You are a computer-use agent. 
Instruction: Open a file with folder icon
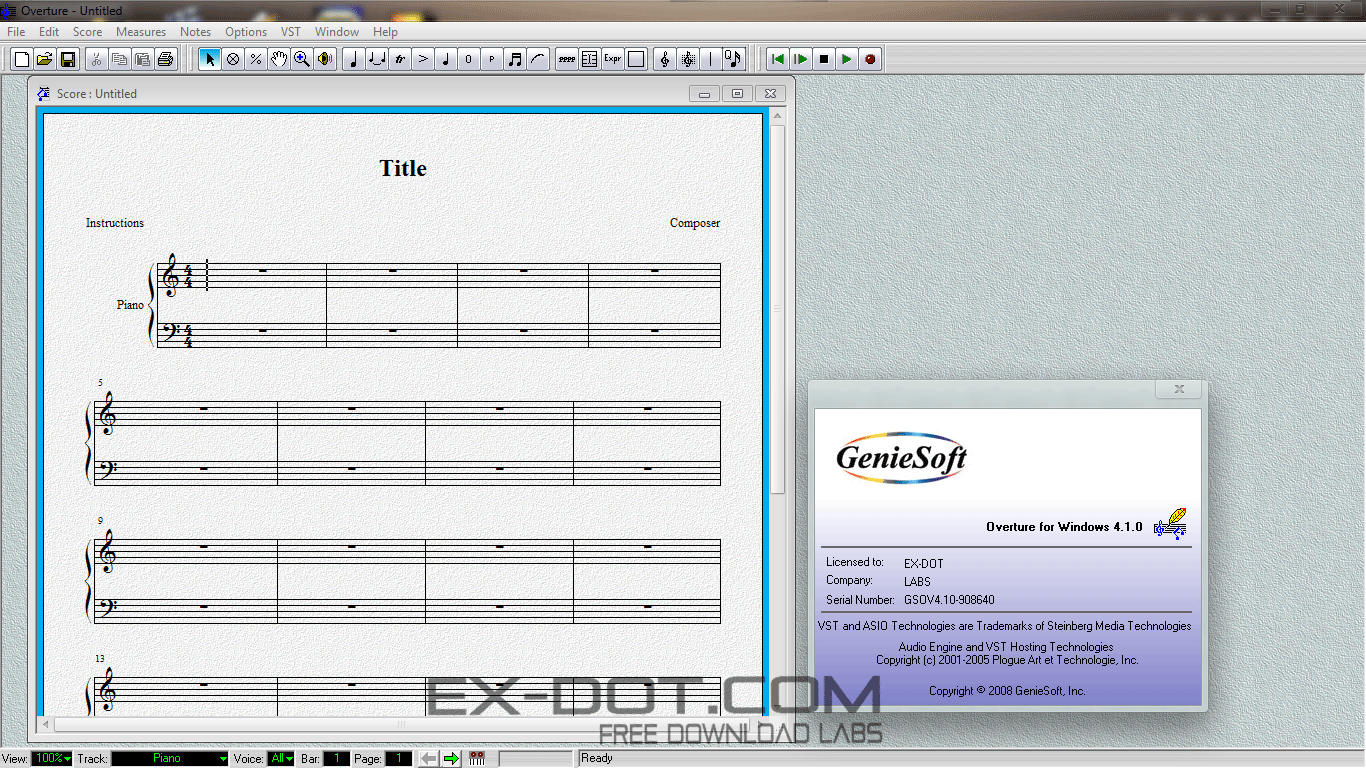coord(44,59)
